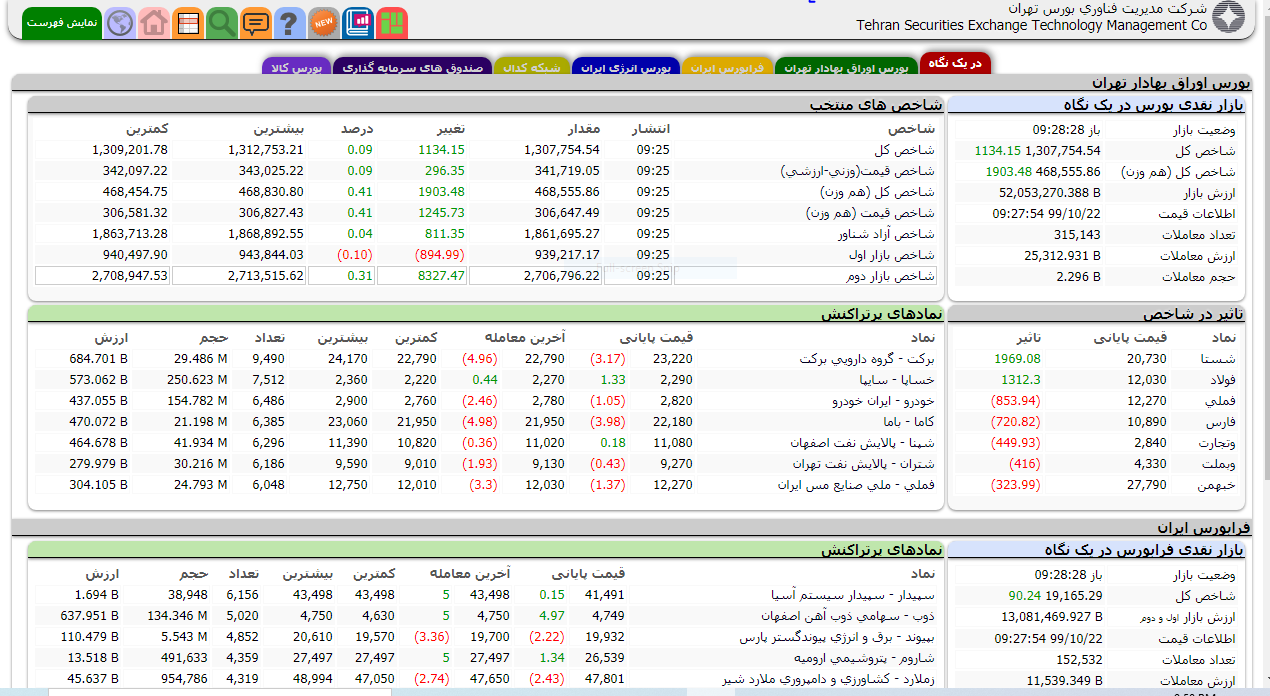
Task: Click بازار نقدی بورس در یک نگاه header
Action: click(1096, 104)
